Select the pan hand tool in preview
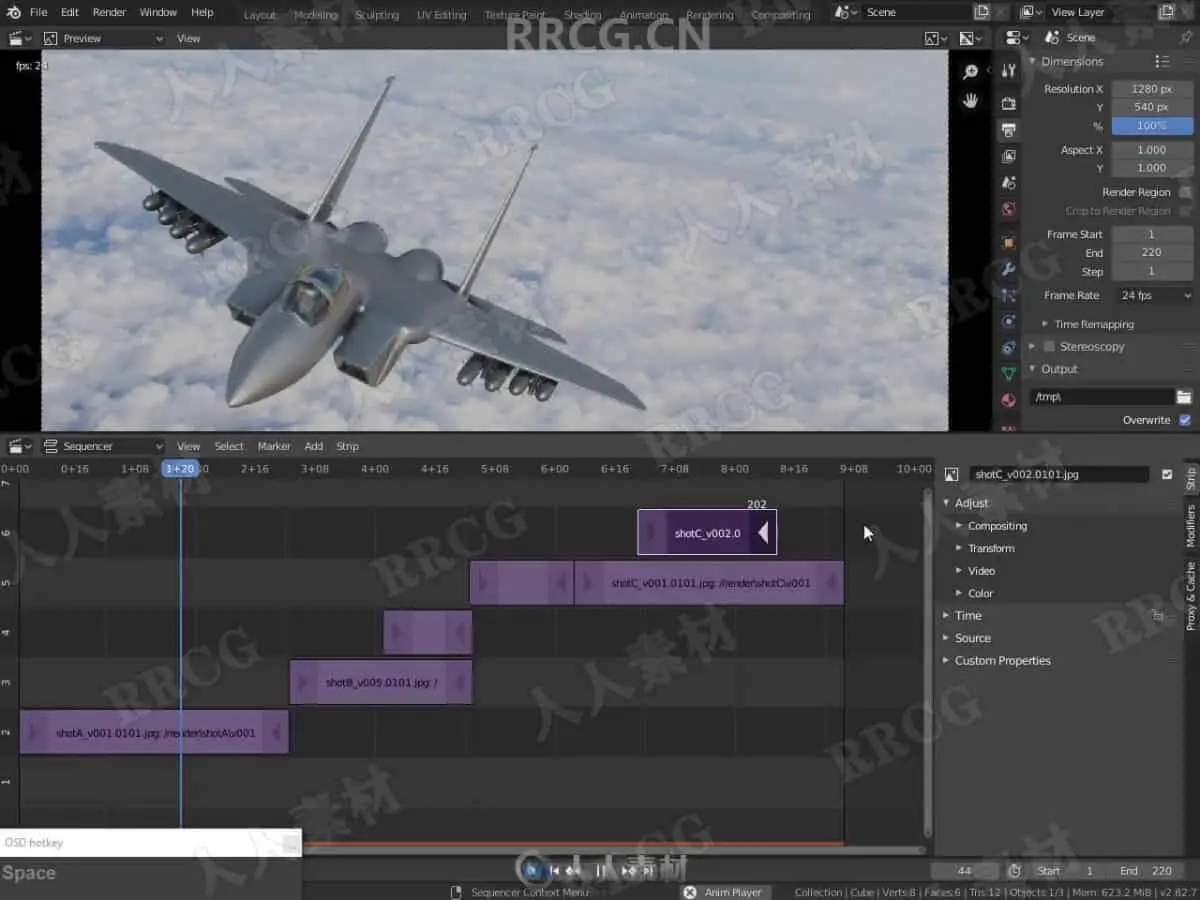Viewport: 1200px width, 900px height. (x=970, y=100)
